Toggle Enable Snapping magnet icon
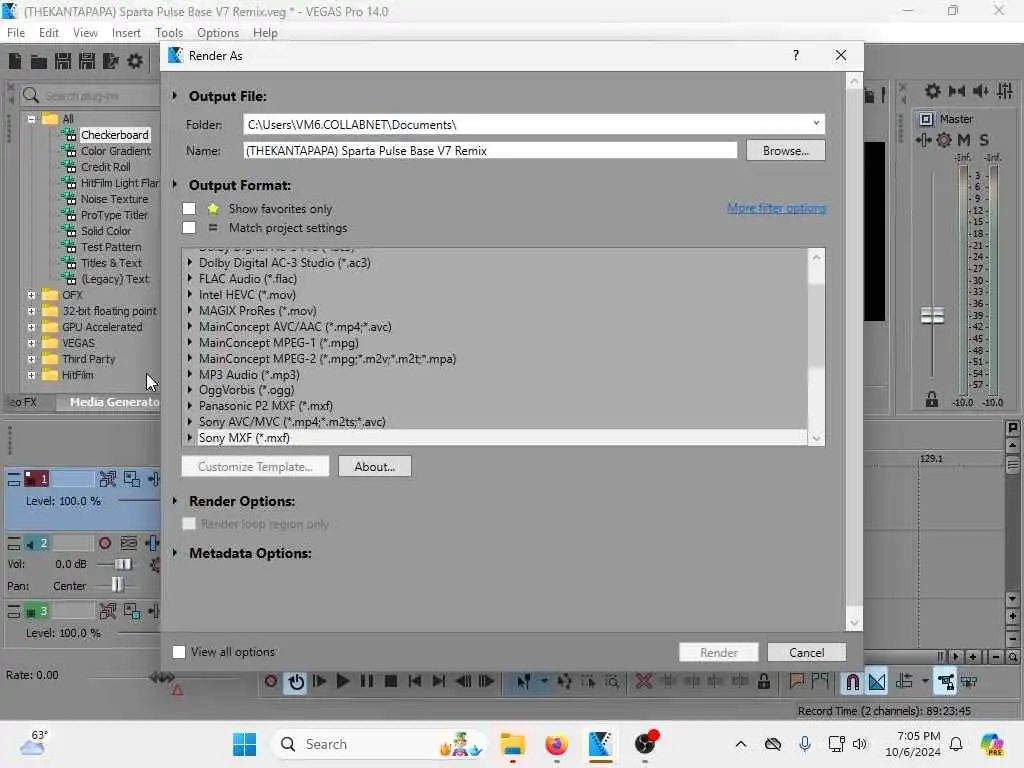 pyautogui.click(x=852, y=682)
